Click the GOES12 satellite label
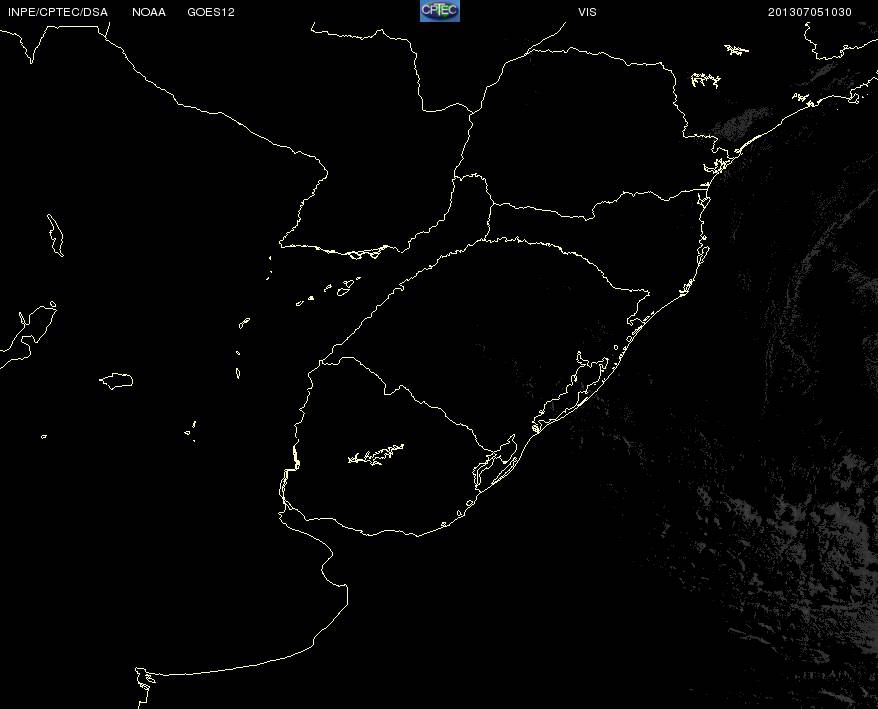The image size is (878, 709). 211,12
